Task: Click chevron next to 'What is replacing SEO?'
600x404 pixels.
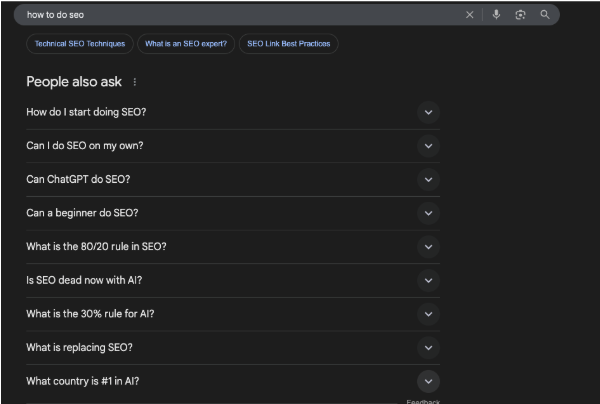Action: [x=428, y=347]
